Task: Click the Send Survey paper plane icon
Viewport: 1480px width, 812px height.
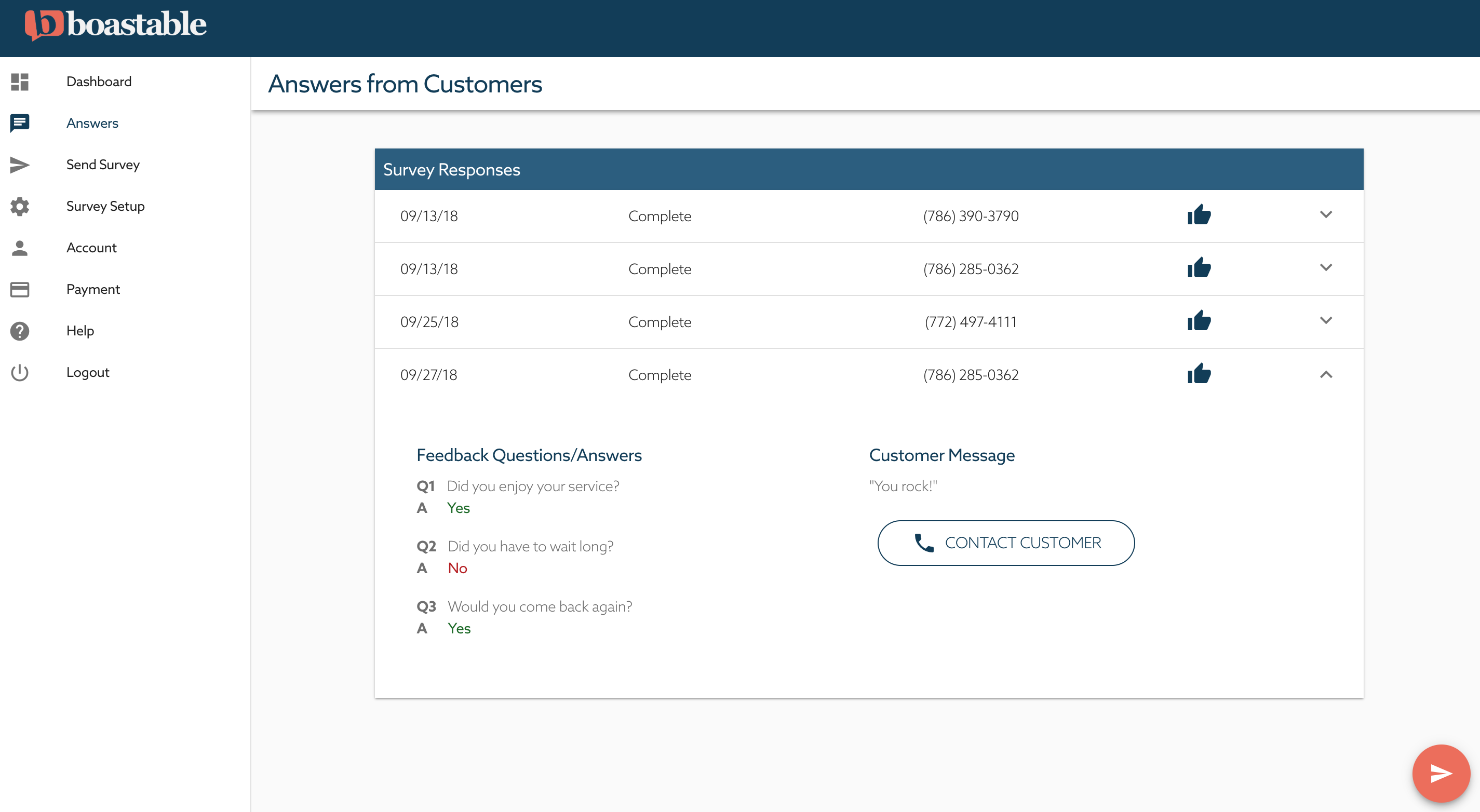Action: coord(20,165)
